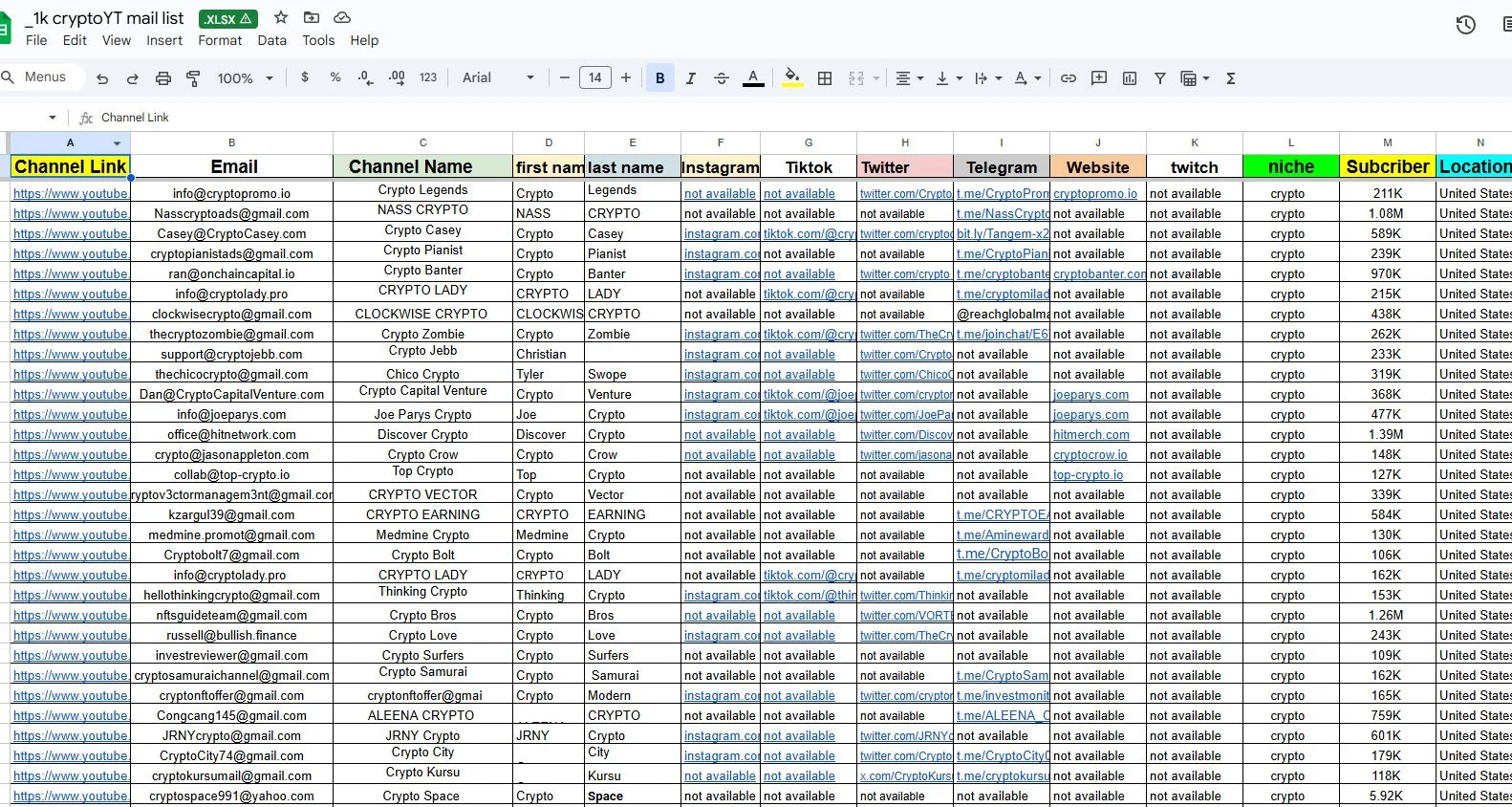Select the Paint format tool
1512x807 pixels.
coord(193,78)
